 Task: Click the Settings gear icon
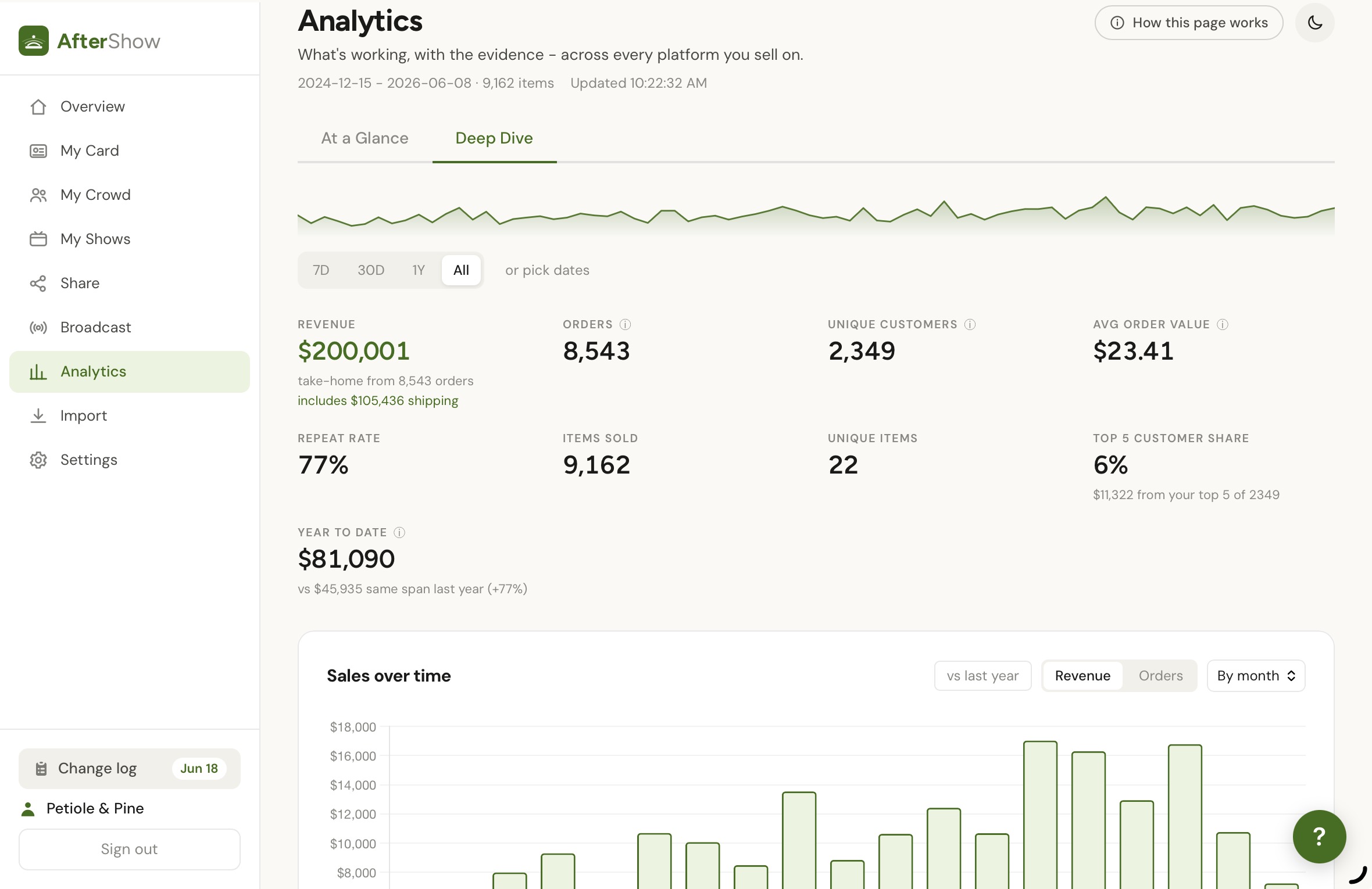[x=38, y=460]
